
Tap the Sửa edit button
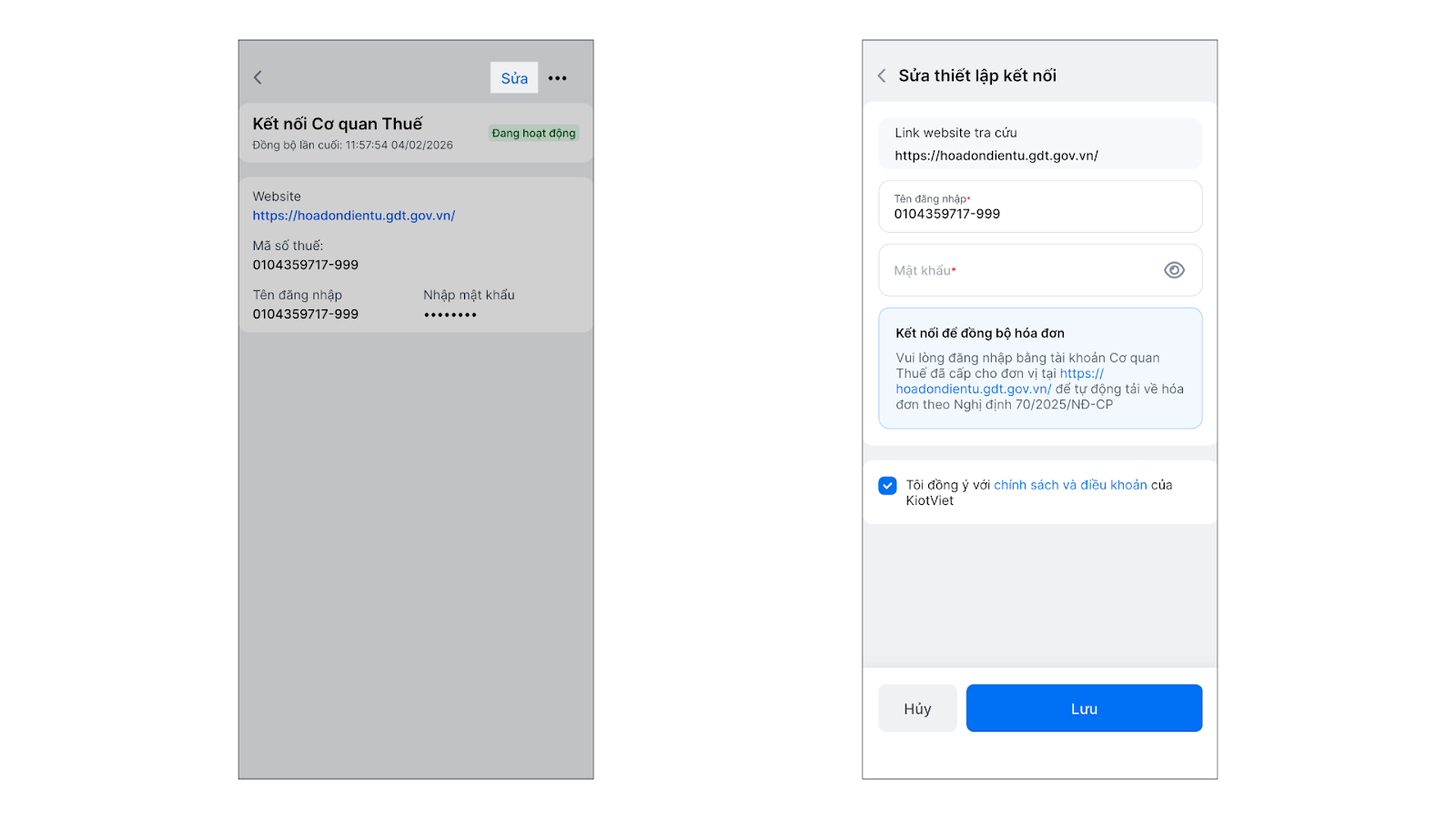[514, 78]
